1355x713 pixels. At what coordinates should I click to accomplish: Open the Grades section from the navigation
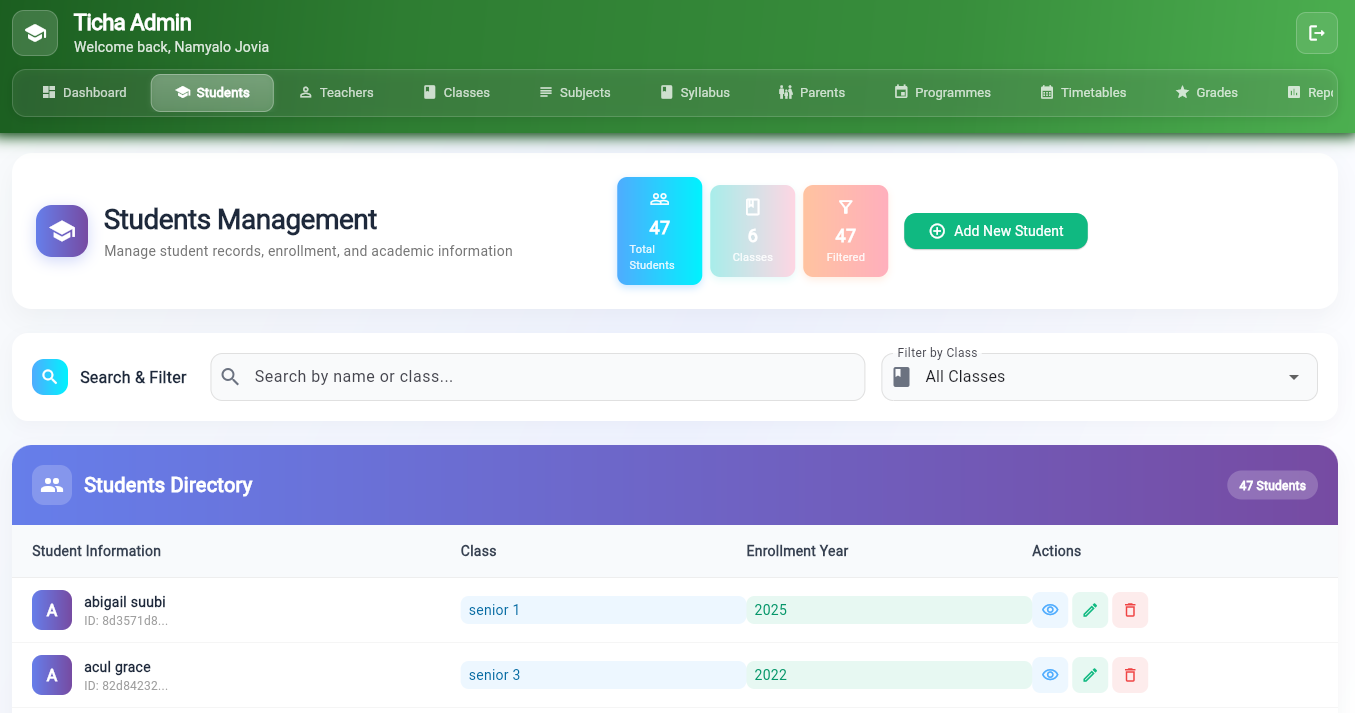pos(1207,92)
